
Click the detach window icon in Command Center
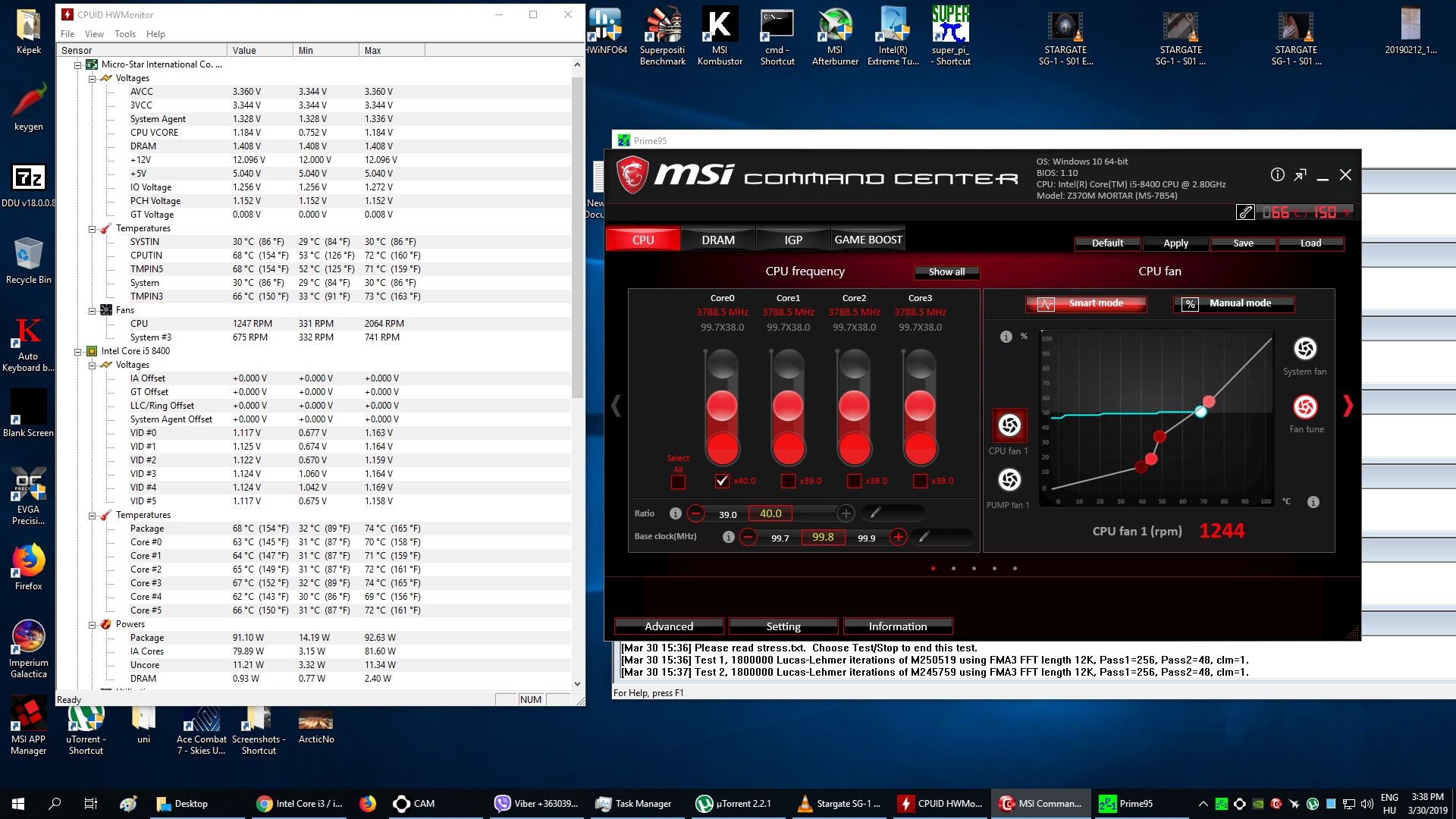1301,175
